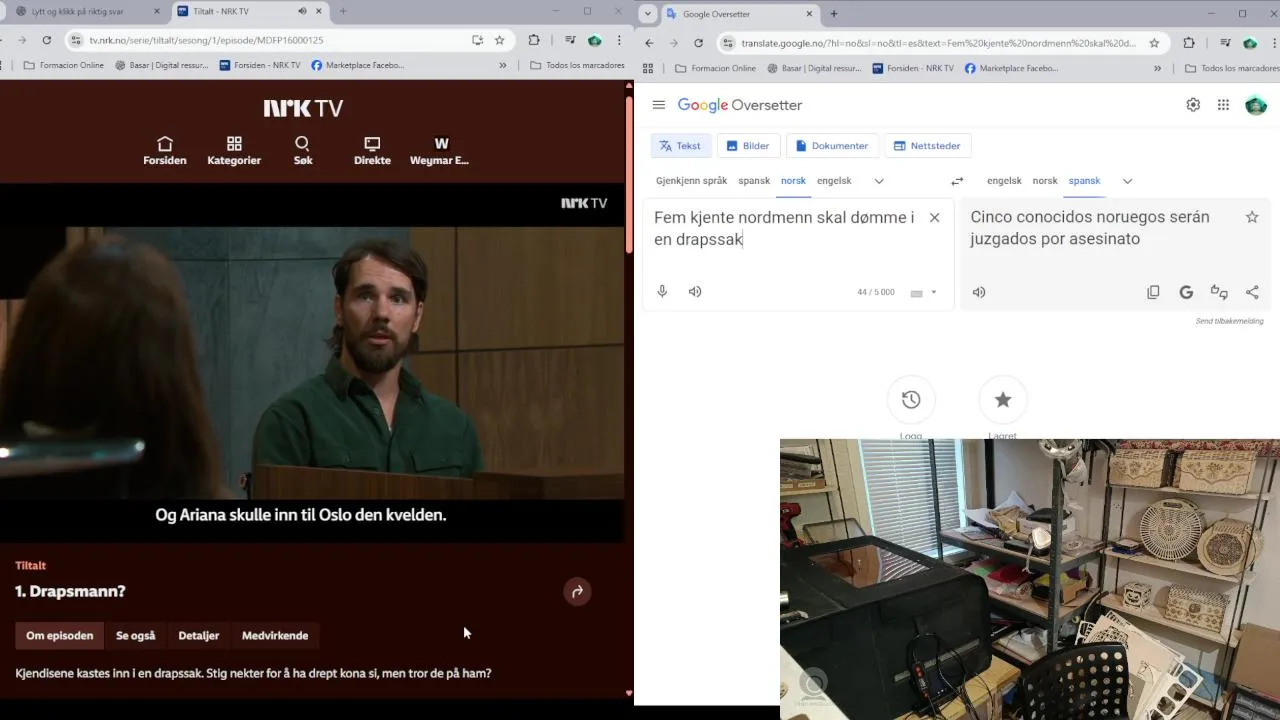Open extensions puzzle icon in NRK window
Image resolution: width=1280 pixels, height=720 pixels.
coord(534,40)
